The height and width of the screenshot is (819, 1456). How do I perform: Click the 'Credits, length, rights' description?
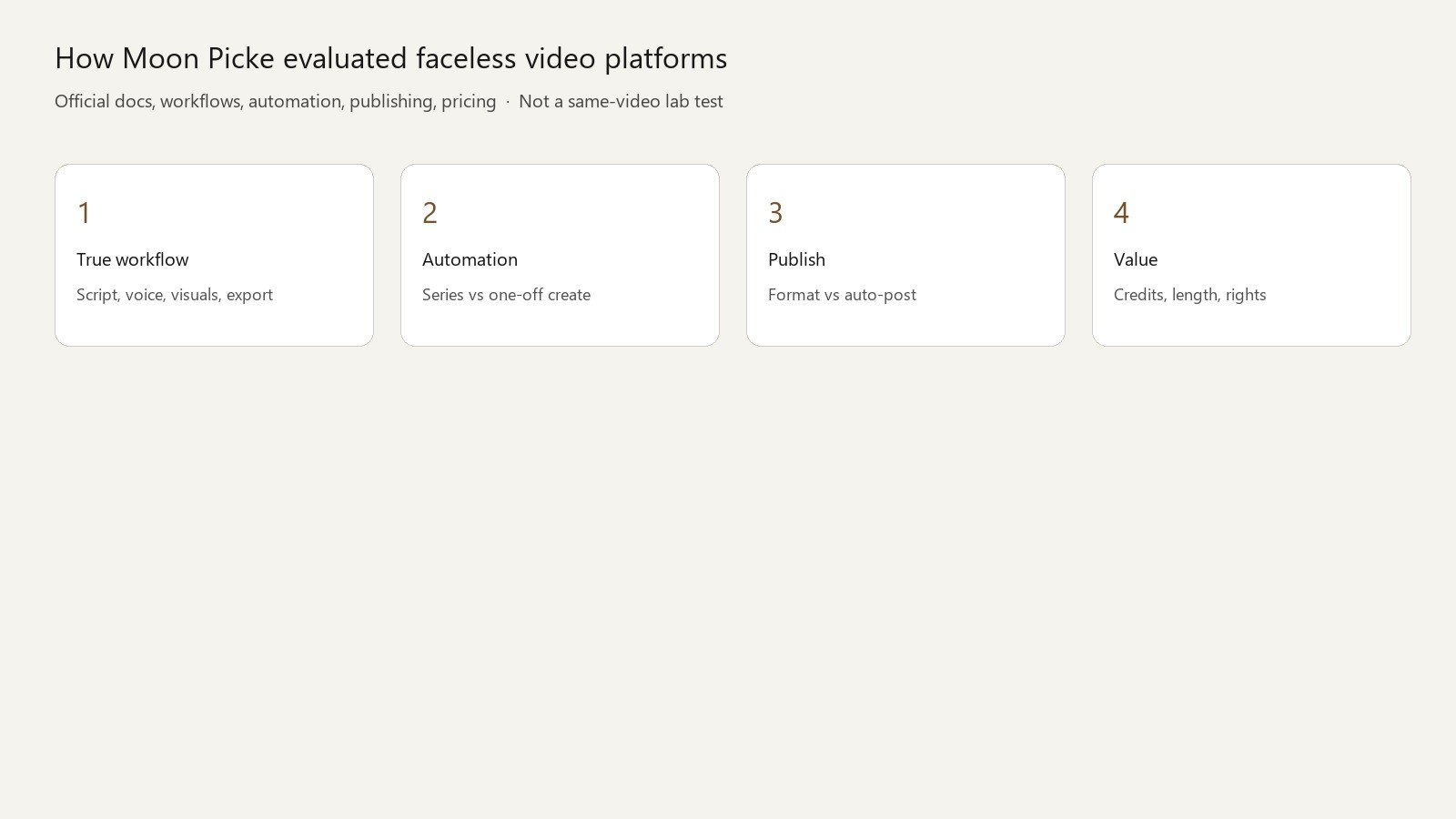click(x=1190, y=295)
